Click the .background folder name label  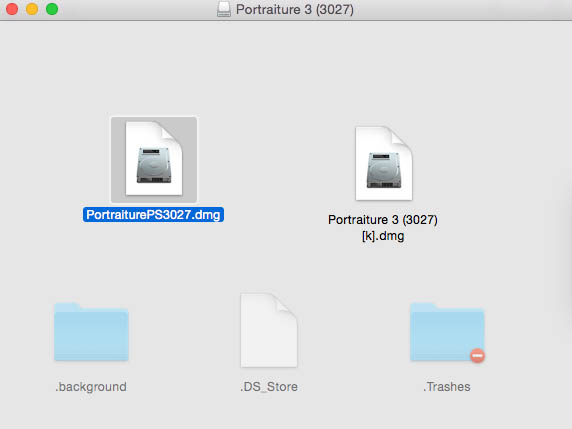point(91,386)
